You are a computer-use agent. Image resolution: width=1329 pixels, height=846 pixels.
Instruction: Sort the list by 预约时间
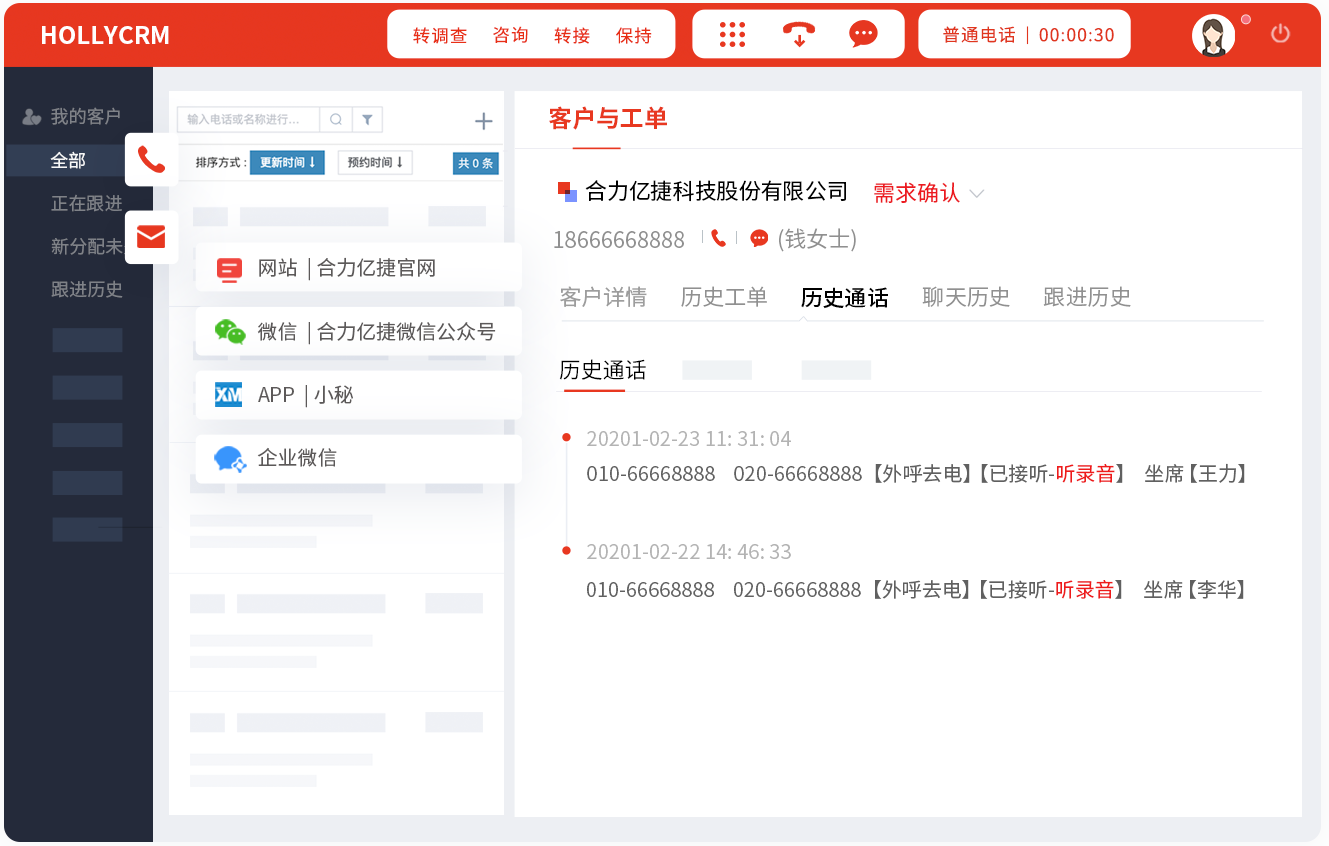click(x=375, y=162)
